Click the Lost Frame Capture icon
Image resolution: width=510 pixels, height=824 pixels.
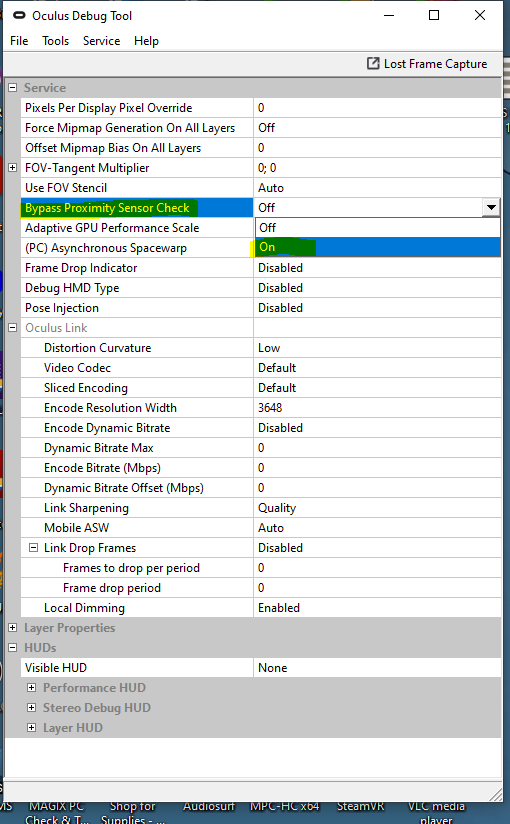[x=373, y=64]
